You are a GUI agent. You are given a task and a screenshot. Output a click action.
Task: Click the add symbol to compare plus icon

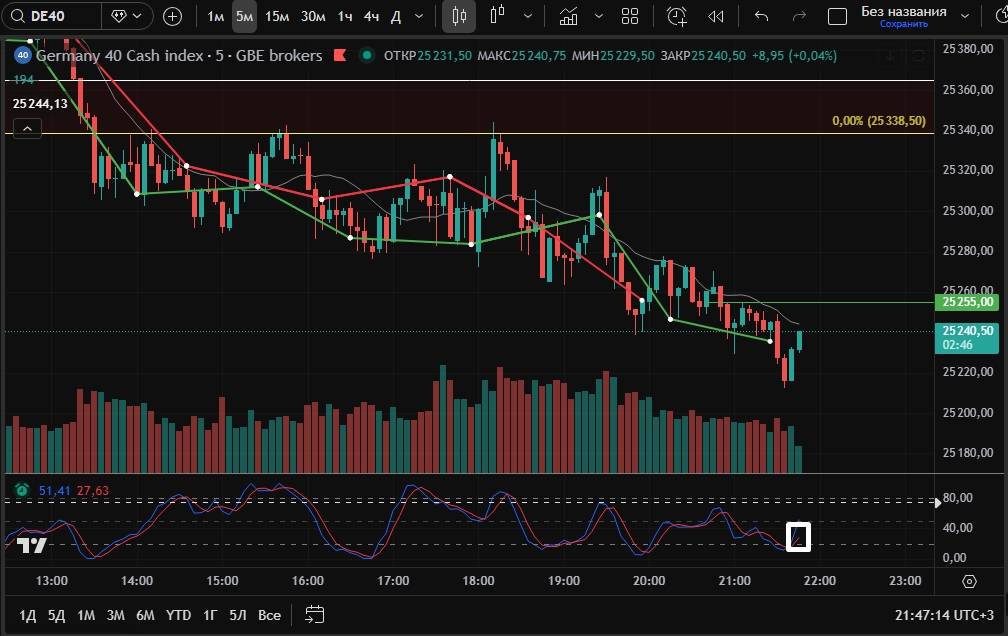click(x=172, y=16)
